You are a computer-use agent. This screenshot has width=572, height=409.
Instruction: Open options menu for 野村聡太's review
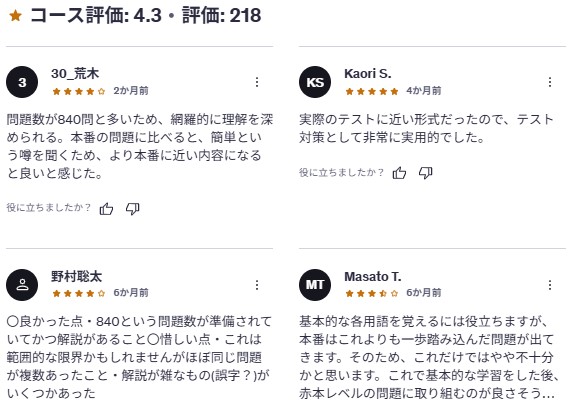(257, 285)
